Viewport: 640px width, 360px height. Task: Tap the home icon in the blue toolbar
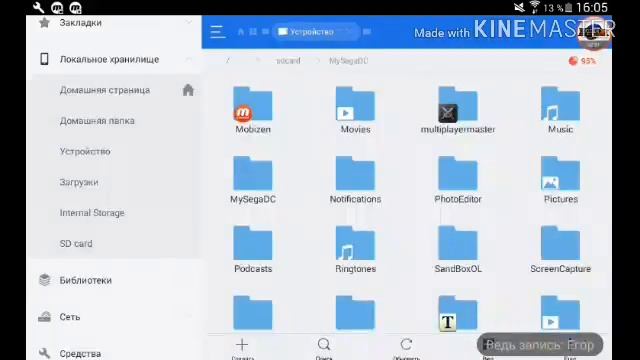tap(241, 31)
